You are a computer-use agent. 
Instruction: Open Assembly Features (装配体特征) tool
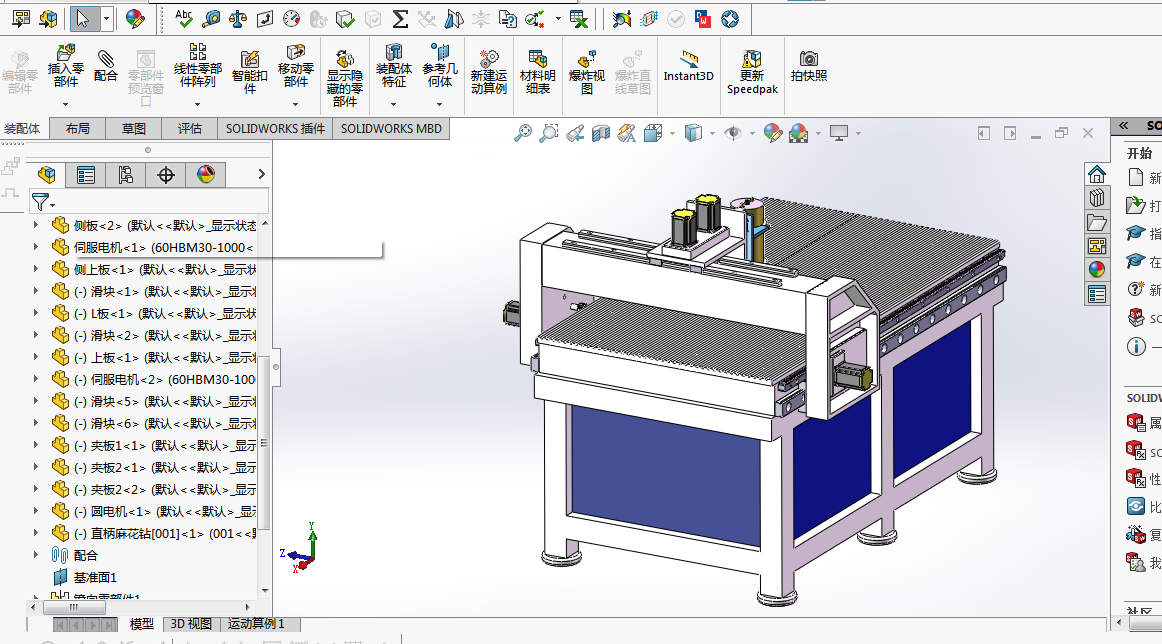point(394,52)
